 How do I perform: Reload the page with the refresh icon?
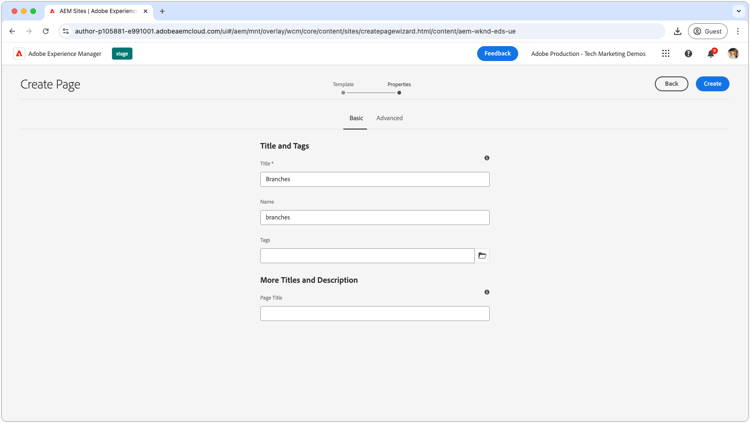46,31
